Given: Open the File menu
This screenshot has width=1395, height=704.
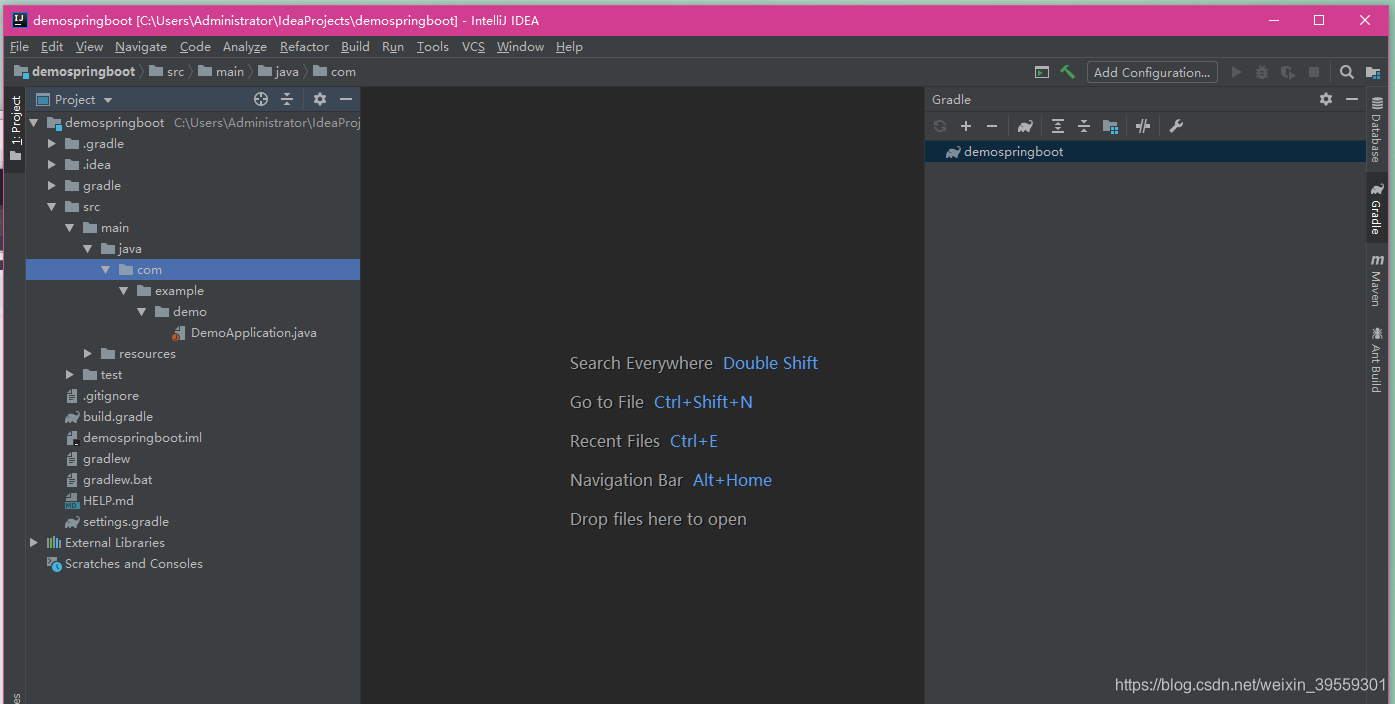Looking at the screenshot, I should tap(19, 47).
